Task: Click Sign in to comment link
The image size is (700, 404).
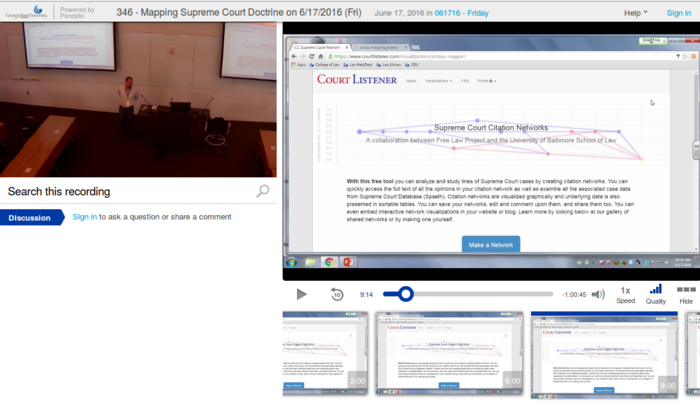Action: tap(85, 217)
